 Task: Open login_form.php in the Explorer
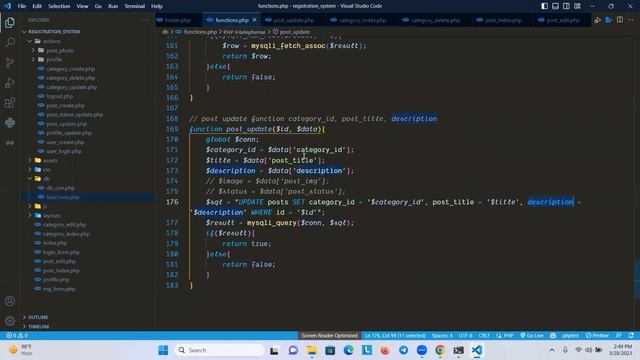coord(61,252)
